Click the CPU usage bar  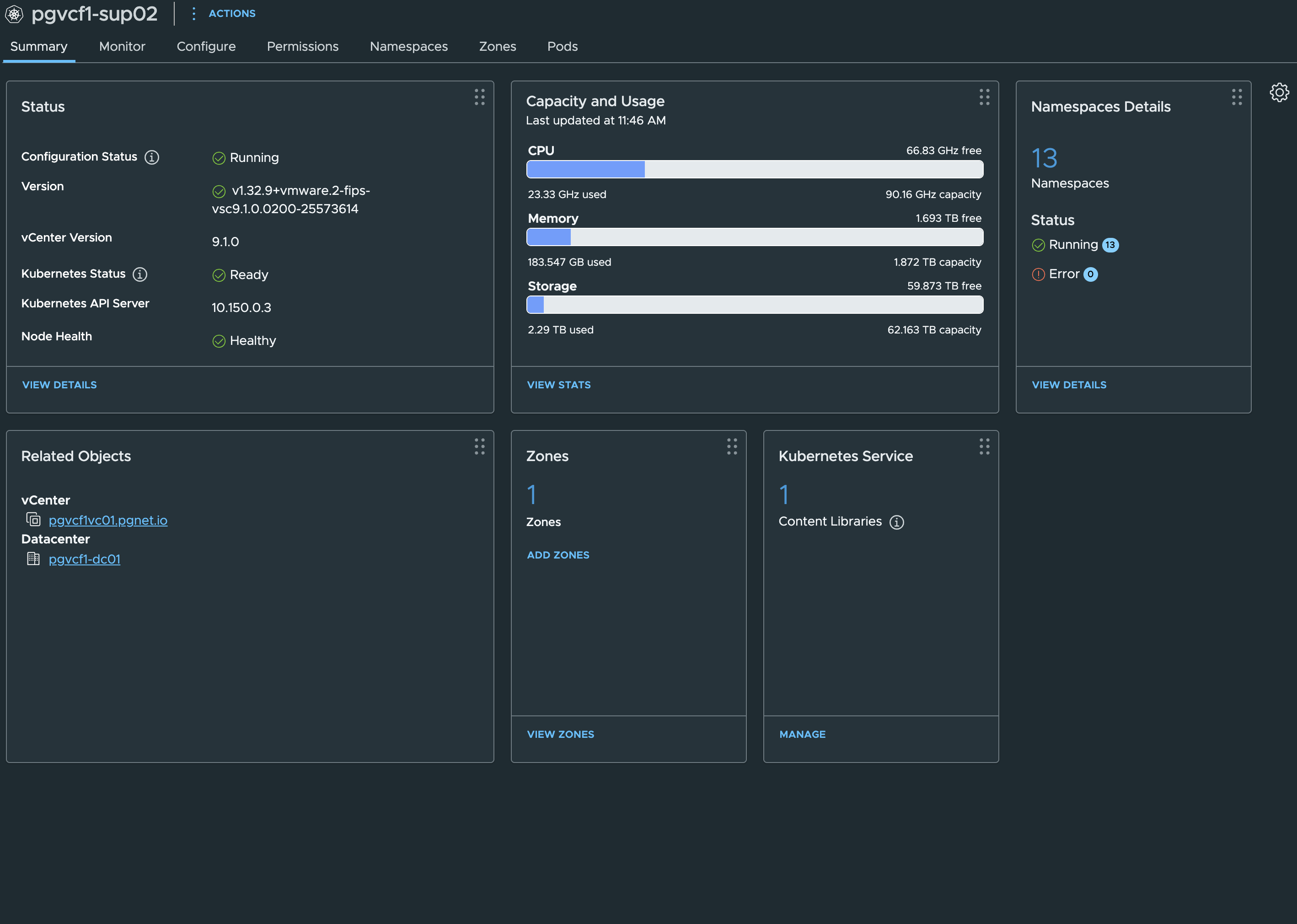(755, 169)
